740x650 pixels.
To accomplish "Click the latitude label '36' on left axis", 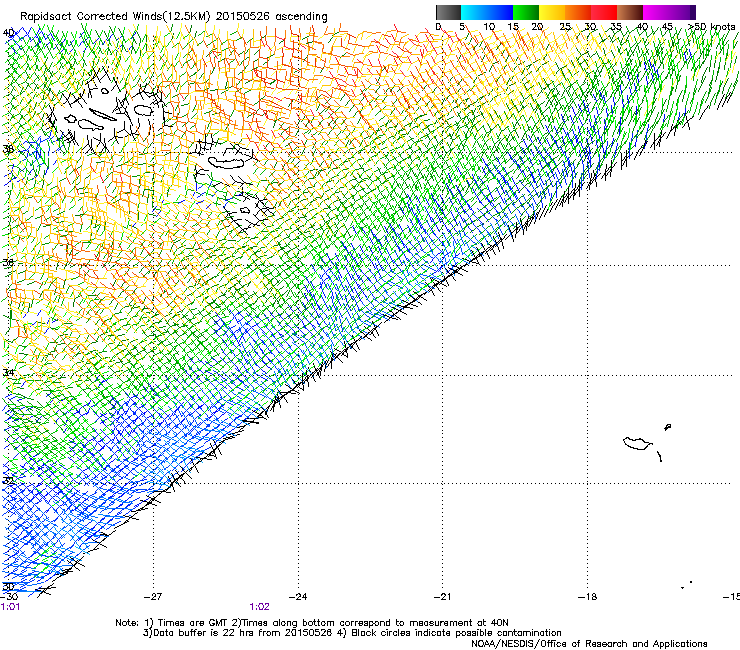I will pos(8,262).
